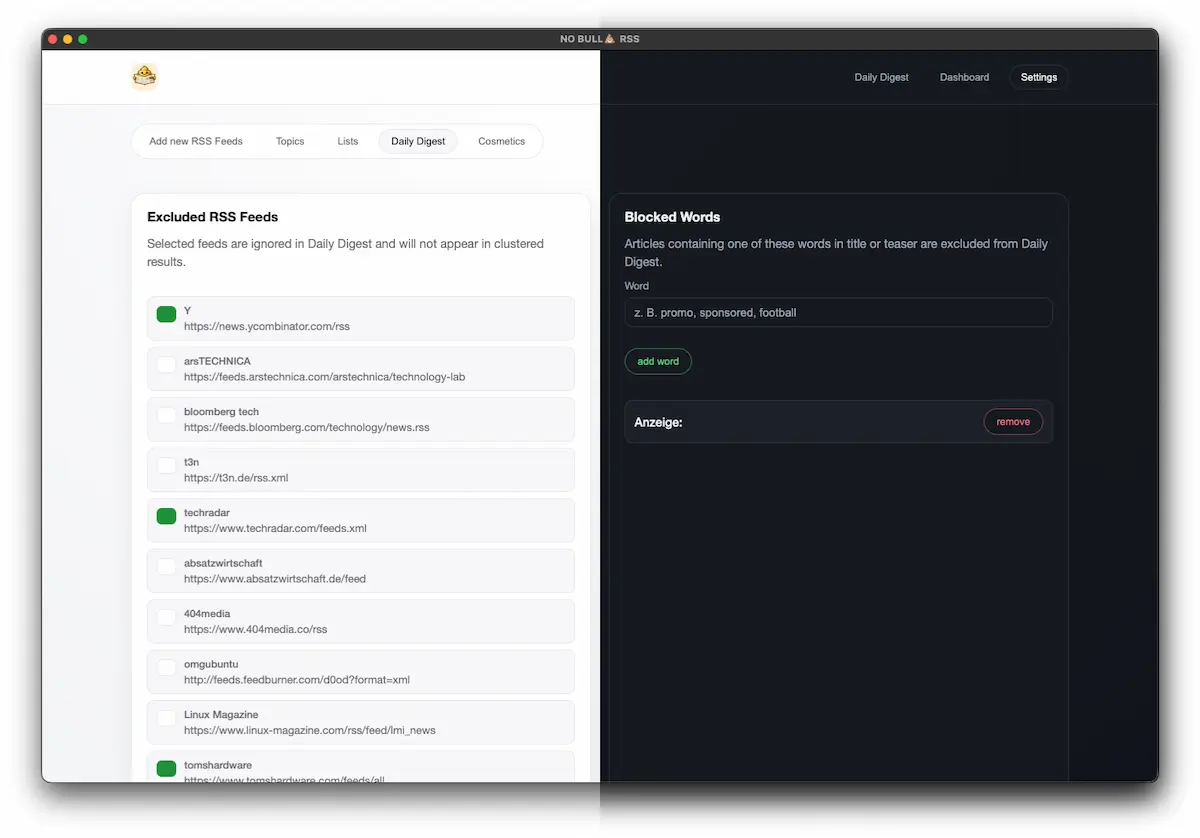This screenshot has width=1200, height=838.
Task: Enable exclusion for omgubuntu feed
Action: 166,669
